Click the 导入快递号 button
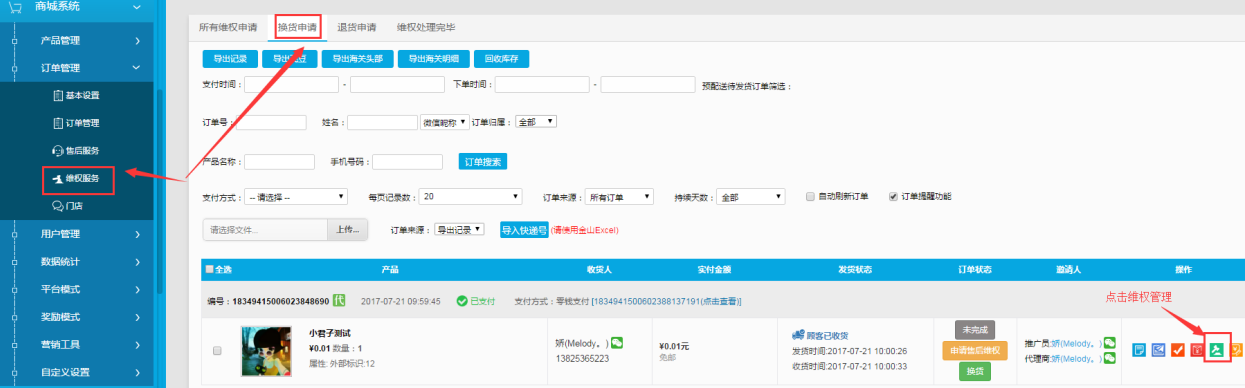This screenshot has width=1245, height=388. click(x=524, y=229)
